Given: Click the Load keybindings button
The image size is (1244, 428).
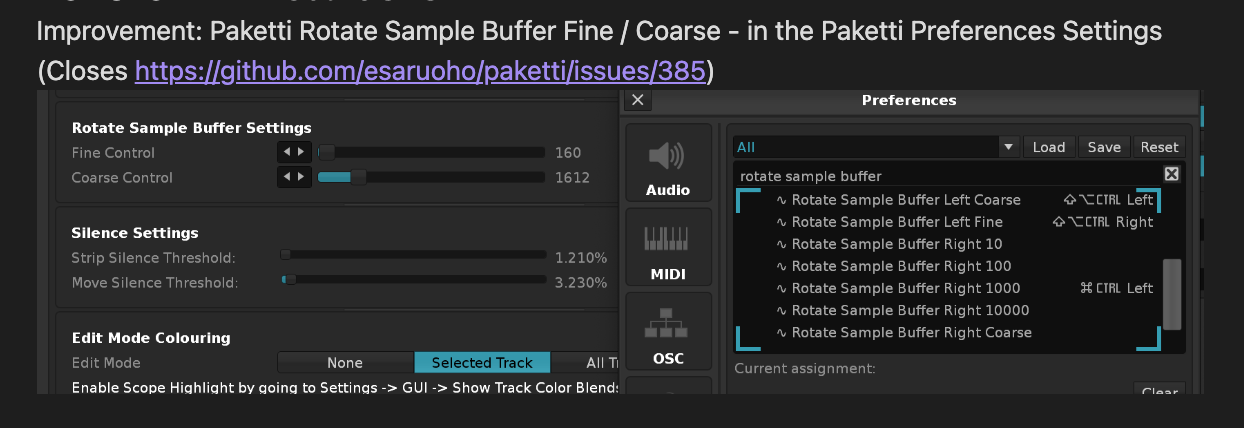Looking at the screenshot, I should point(1049,147).
